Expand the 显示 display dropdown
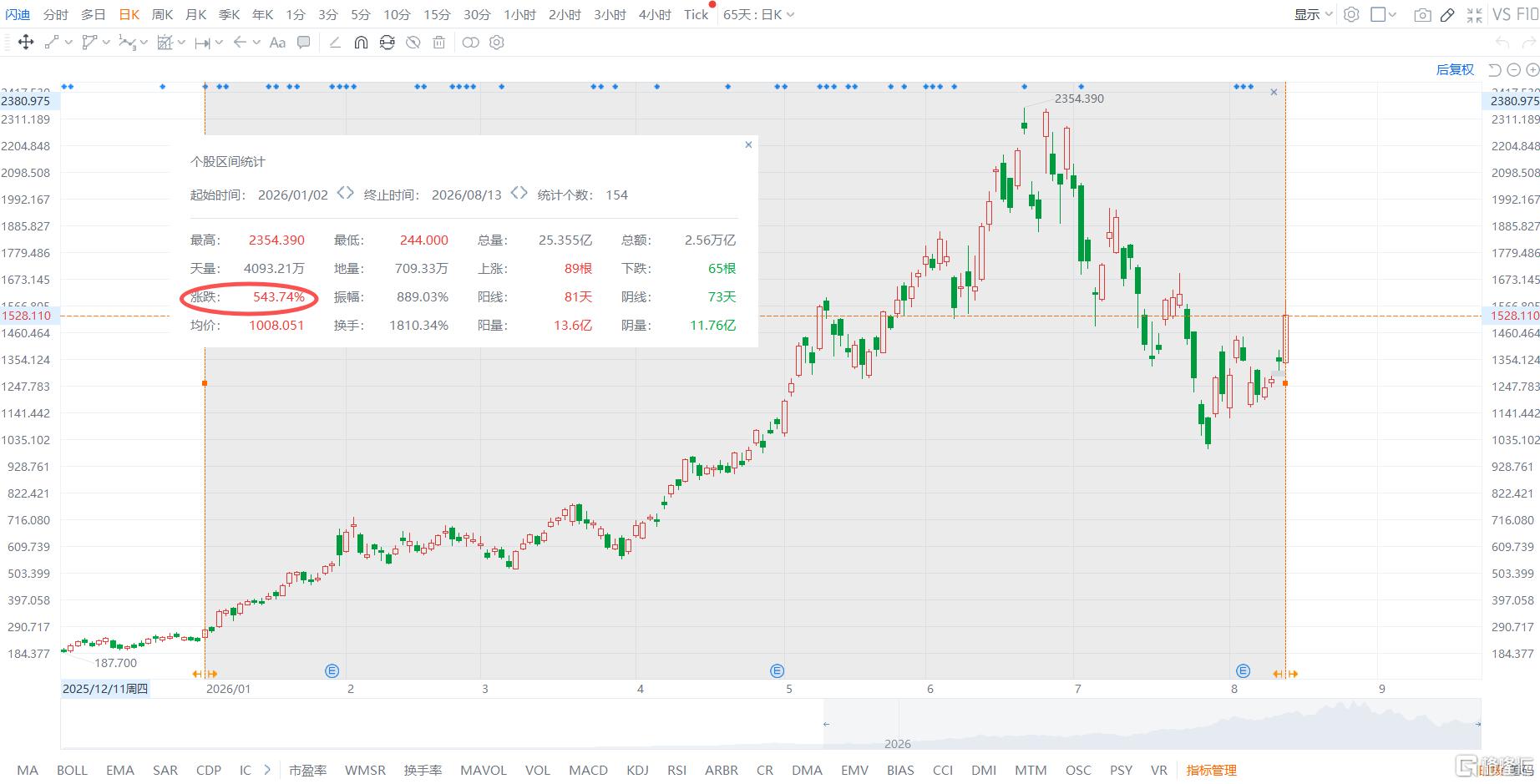The width and height of the screenshot is (1540, 784). (x=1313, y=15)
